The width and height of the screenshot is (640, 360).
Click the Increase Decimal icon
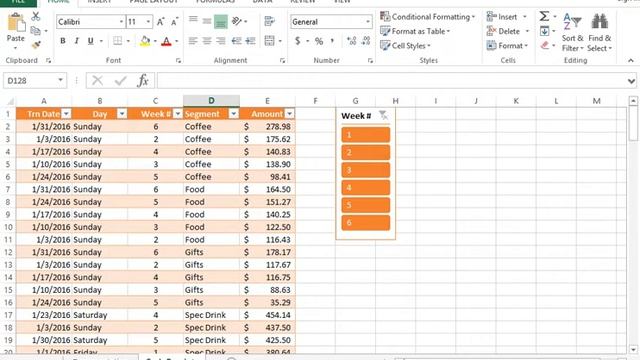(x=351, y=41)
